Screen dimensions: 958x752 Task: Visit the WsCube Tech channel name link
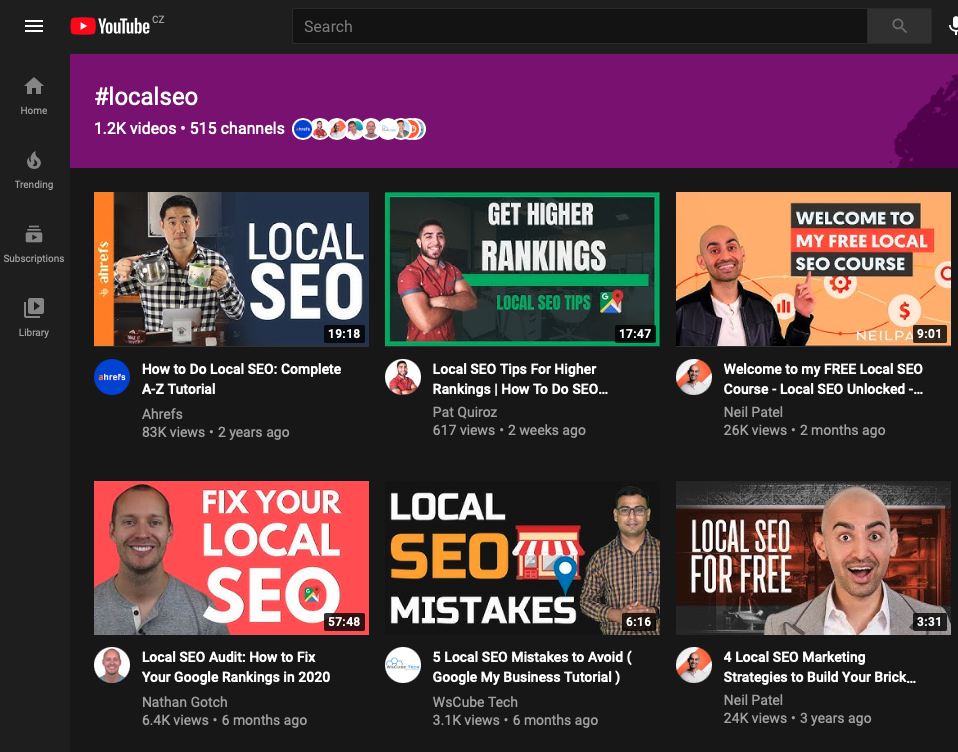pyautogui.click(x=475, y=702)
